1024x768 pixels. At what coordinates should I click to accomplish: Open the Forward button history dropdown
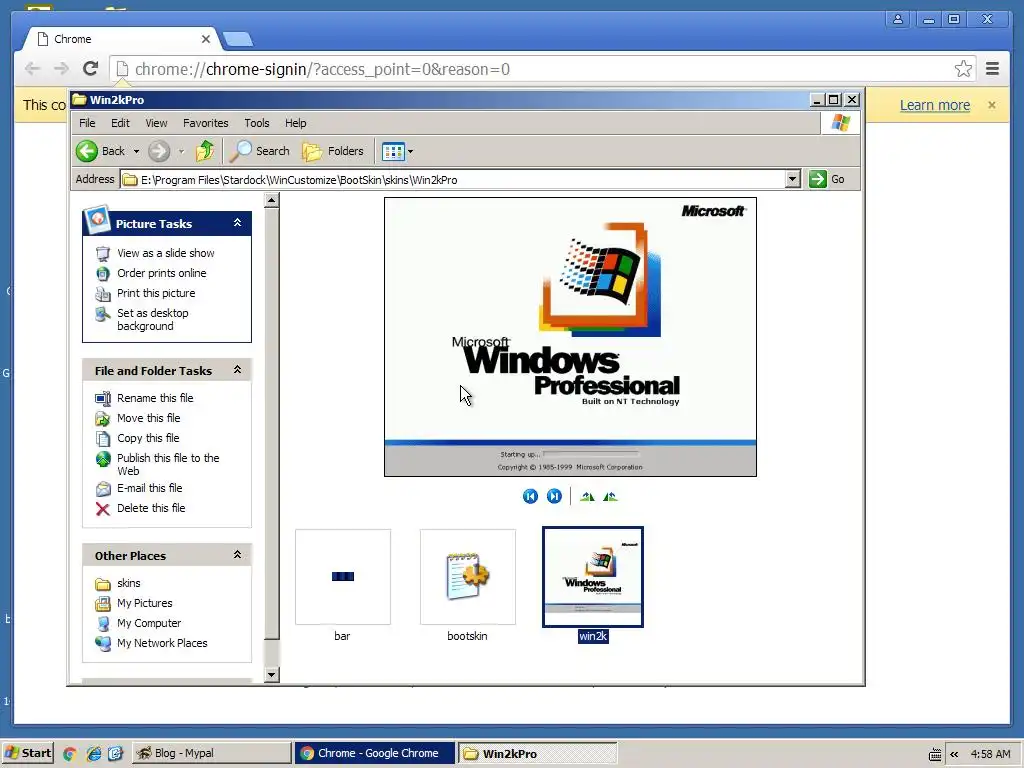tap(181, 152)
